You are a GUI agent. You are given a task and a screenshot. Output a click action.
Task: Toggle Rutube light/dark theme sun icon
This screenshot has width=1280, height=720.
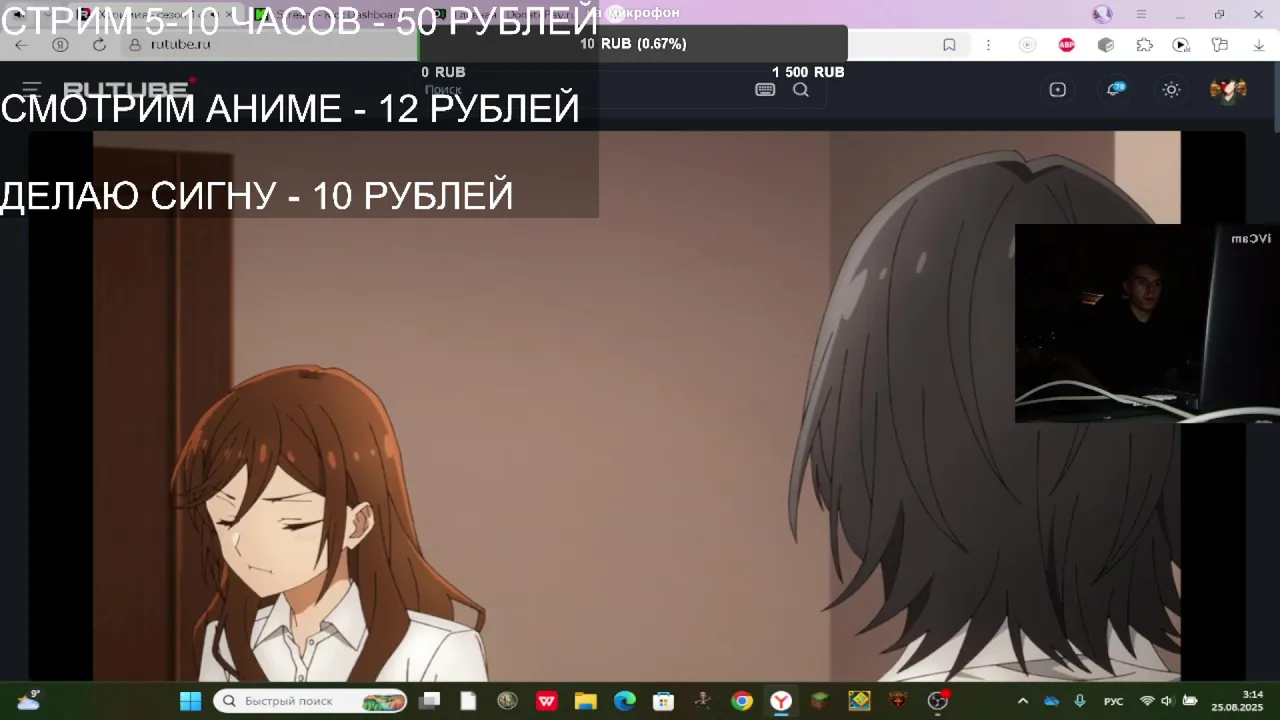[1172, 89]
